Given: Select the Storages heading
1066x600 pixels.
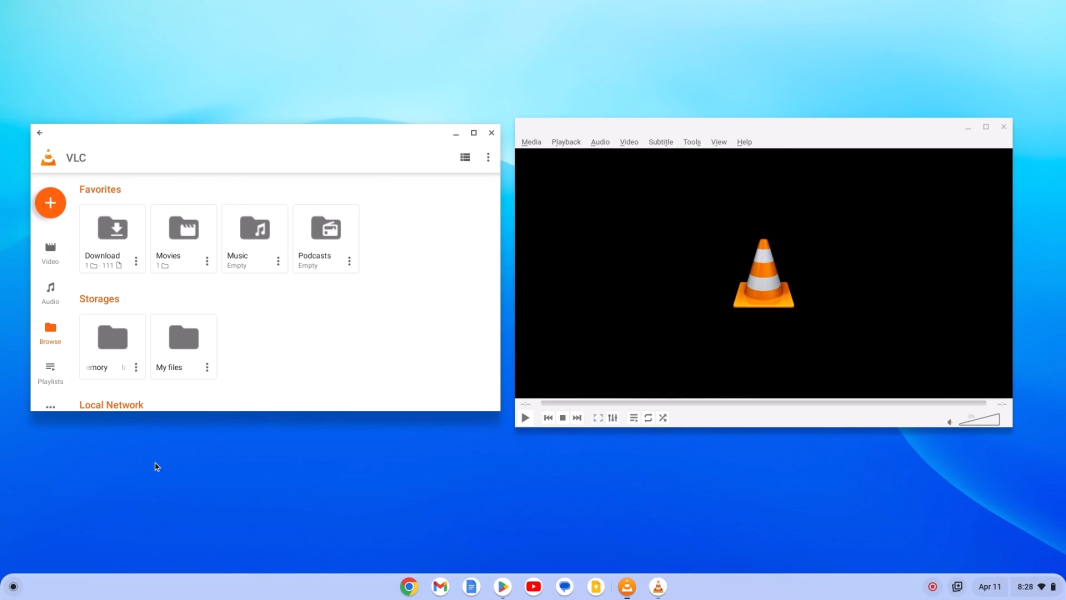Looking at the screenshot, I should pos(99,299).
